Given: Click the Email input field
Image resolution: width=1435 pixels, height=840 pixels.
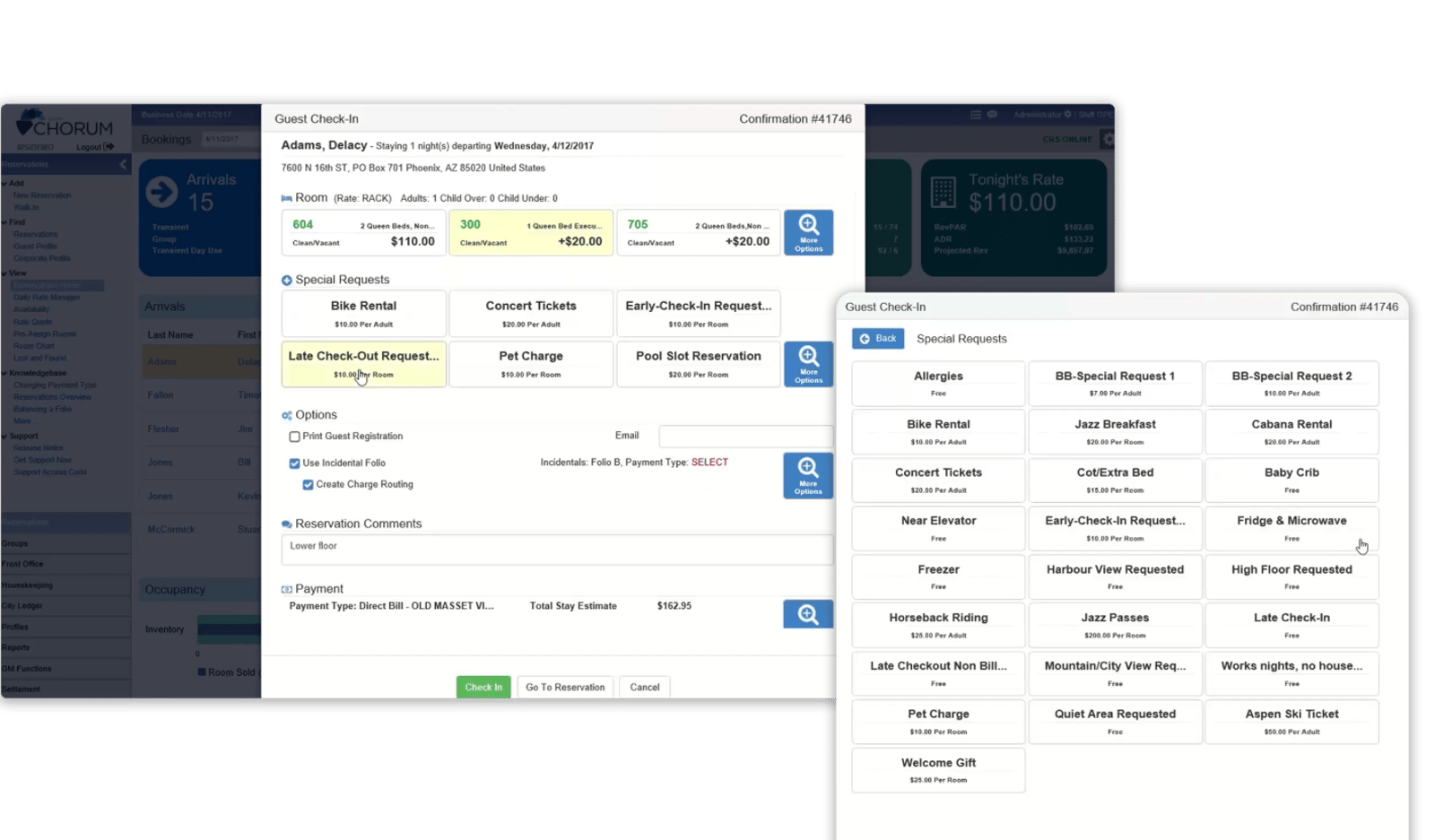Looking at the screenshot, I should [x=745, y=437].
